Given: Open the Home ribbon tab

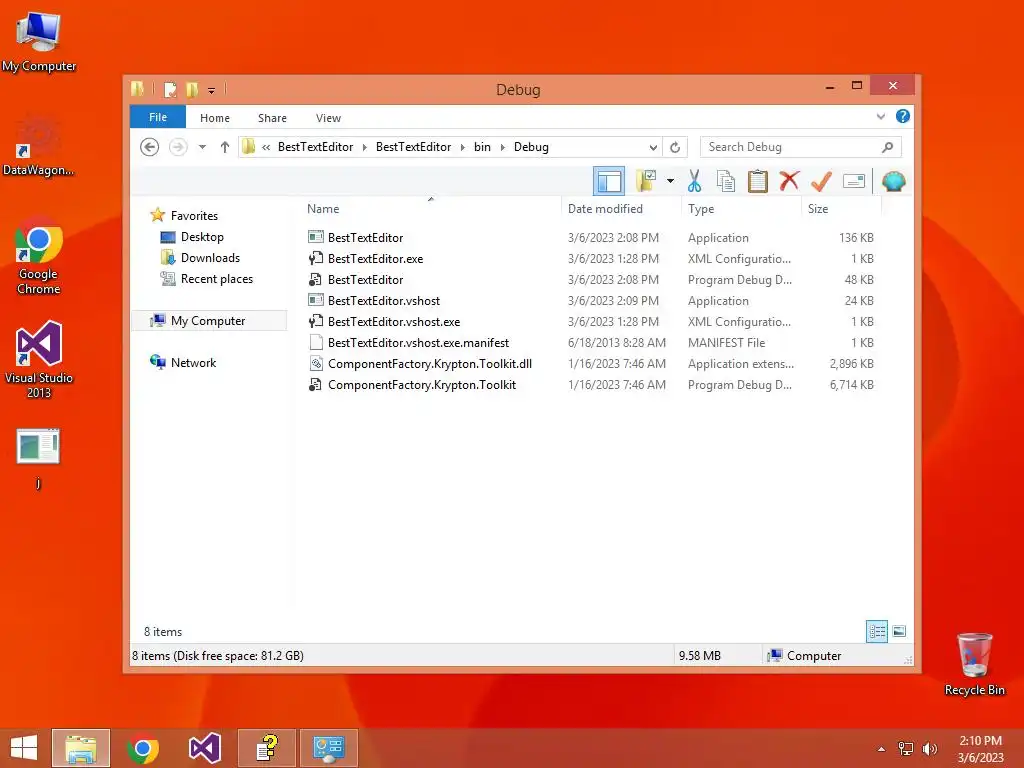Looking at the screenshot, I should pyautogui.click(x=215, y=118).
